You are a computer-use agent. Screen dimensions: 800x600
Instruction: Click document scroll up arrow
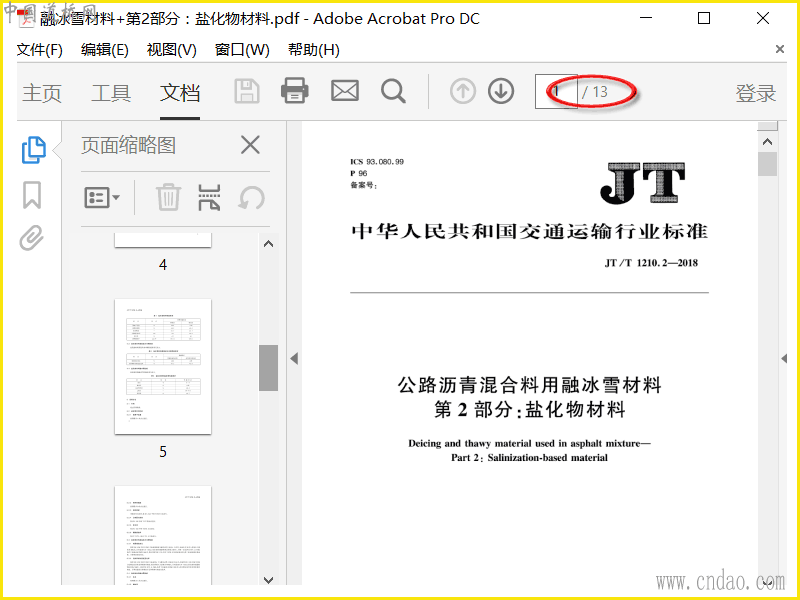click(767, 142)
